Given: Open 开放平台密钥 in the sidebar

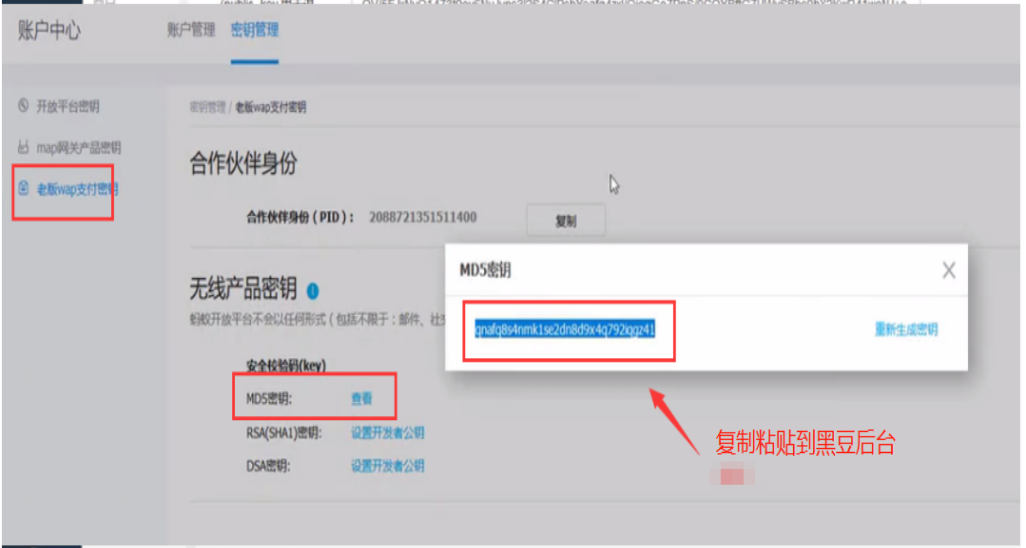Looking at the screenshot, I should (67, 106).
